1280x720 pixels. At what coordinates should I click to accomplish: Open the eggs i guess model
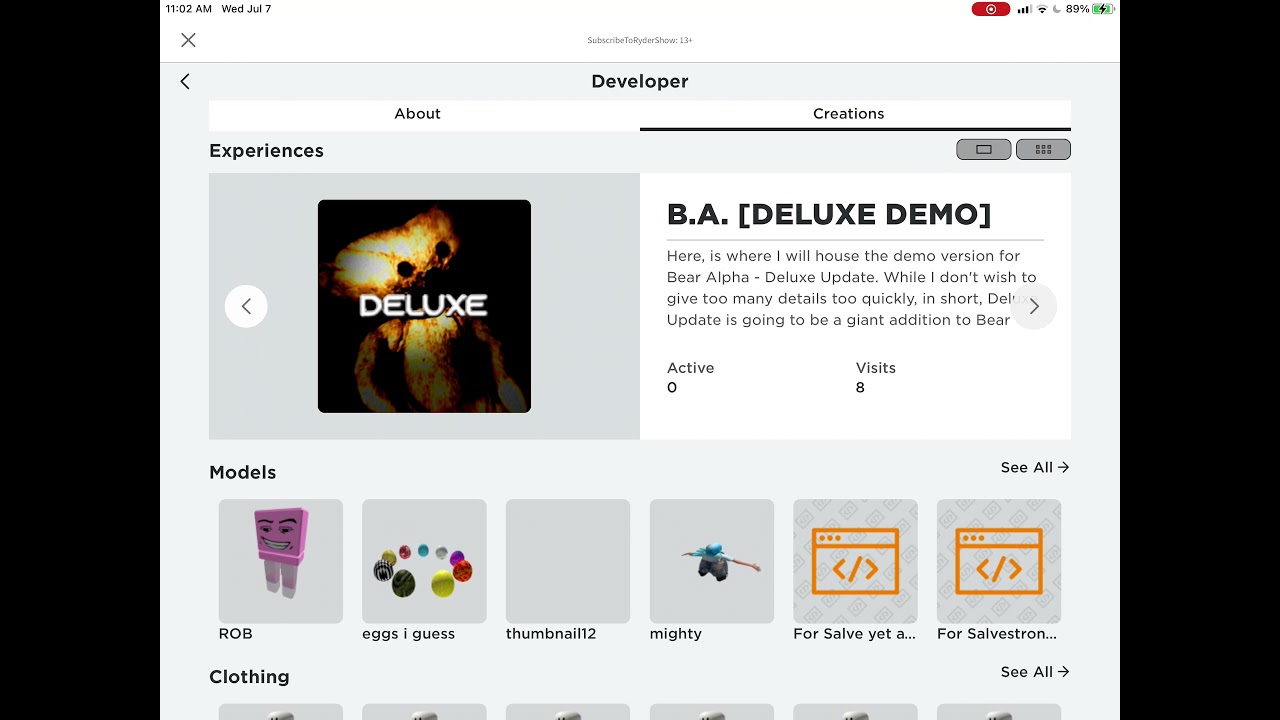coord(424,561)
